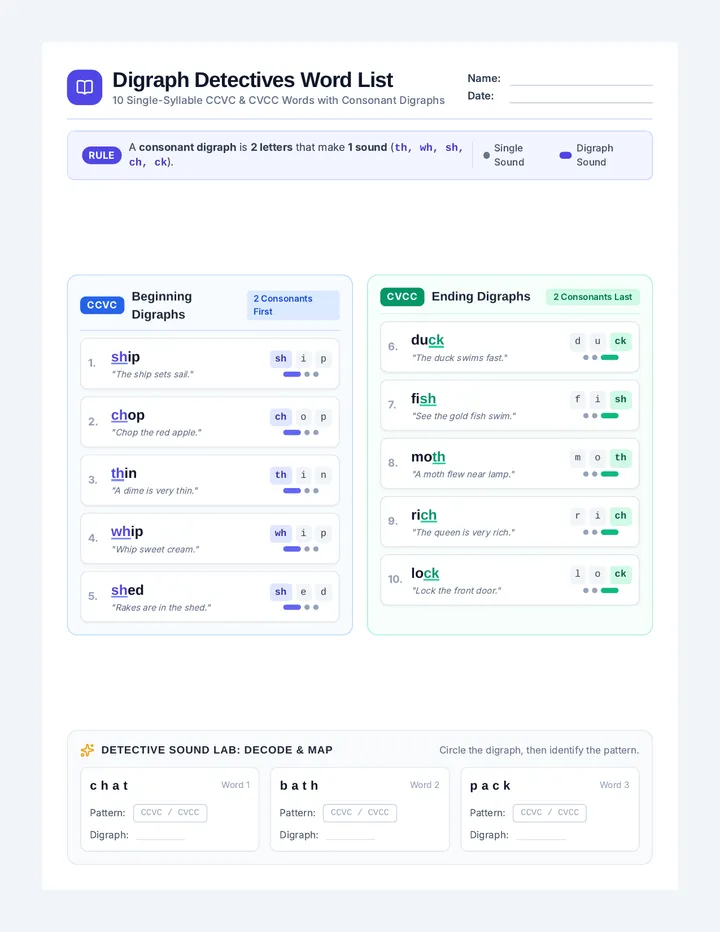Click the sentence 'The duck swims fast.'
This screenshot has height=932, width=720.
pyautogui.click(x=460, y=358)
